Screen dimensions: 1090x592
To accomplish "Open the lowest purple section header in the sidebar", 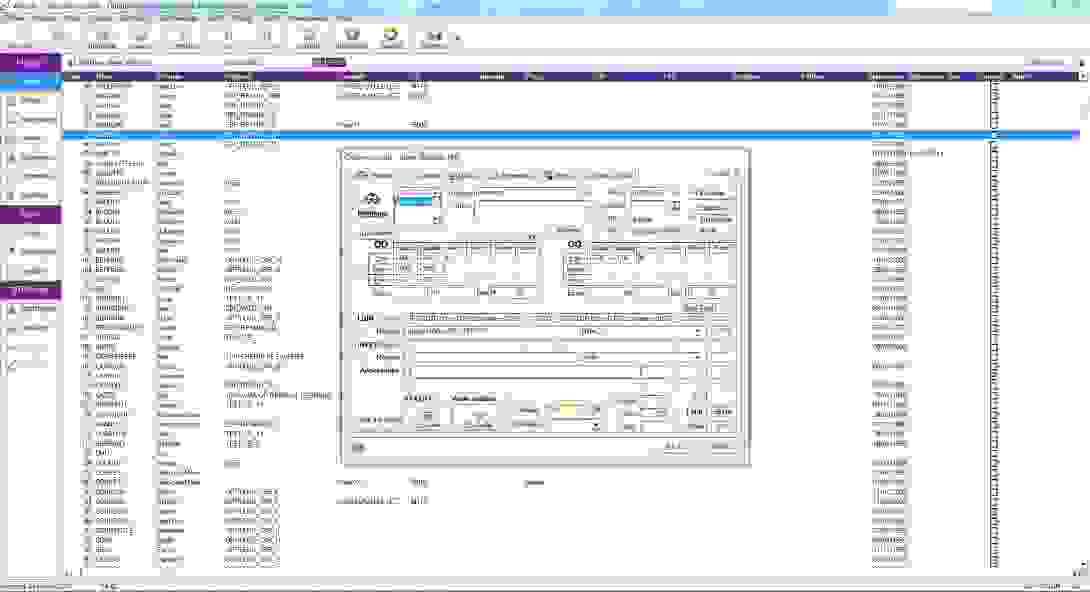I will coord(31,290).
